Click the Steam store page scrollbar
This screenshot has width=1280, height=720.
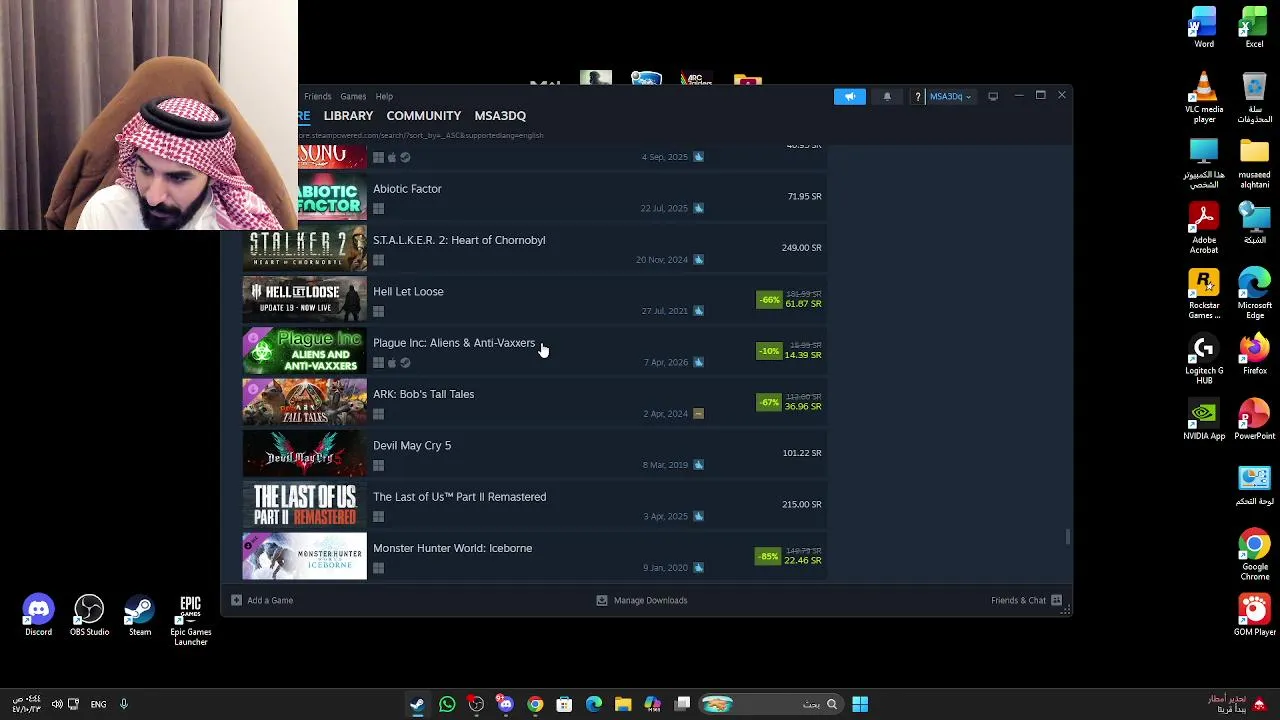tap(1068, 537)
